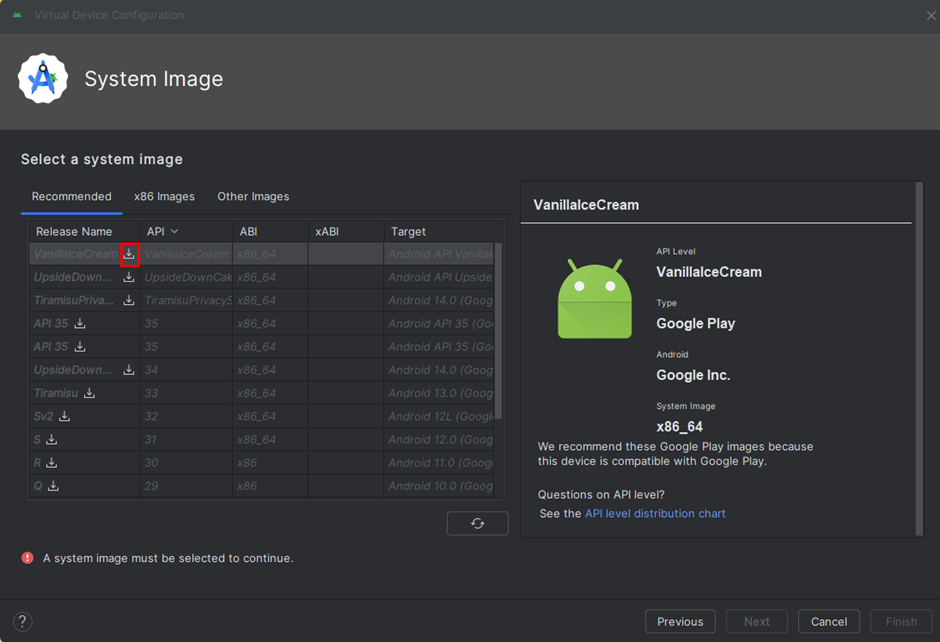Image resolution: width=940 pixels, height=642 pixels.
Task: Click the details panel vertical scrollbar
Action: click(x=919, y=358)
